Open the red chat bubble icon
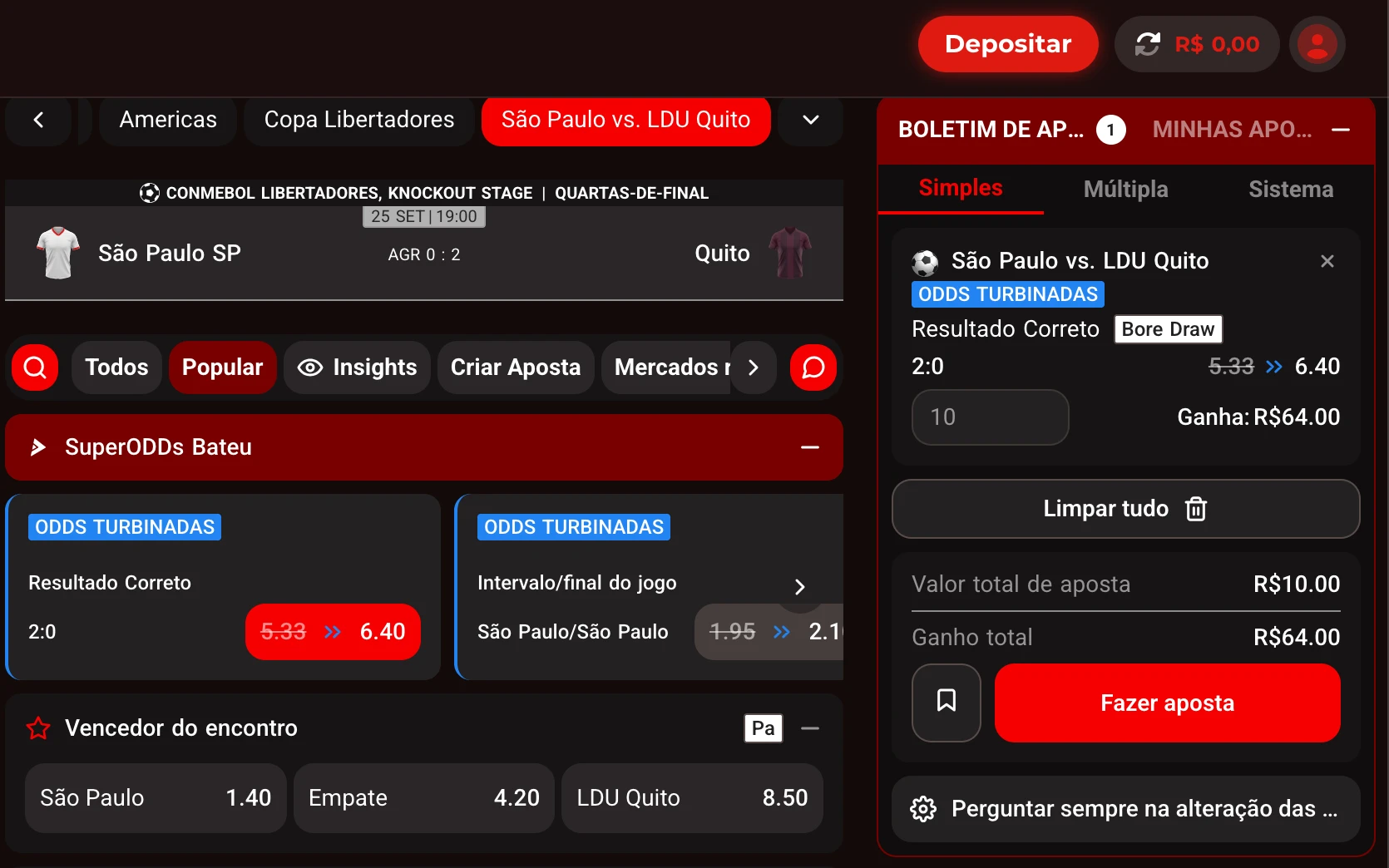Screen dimensions: 1389x868 (813, 367)
